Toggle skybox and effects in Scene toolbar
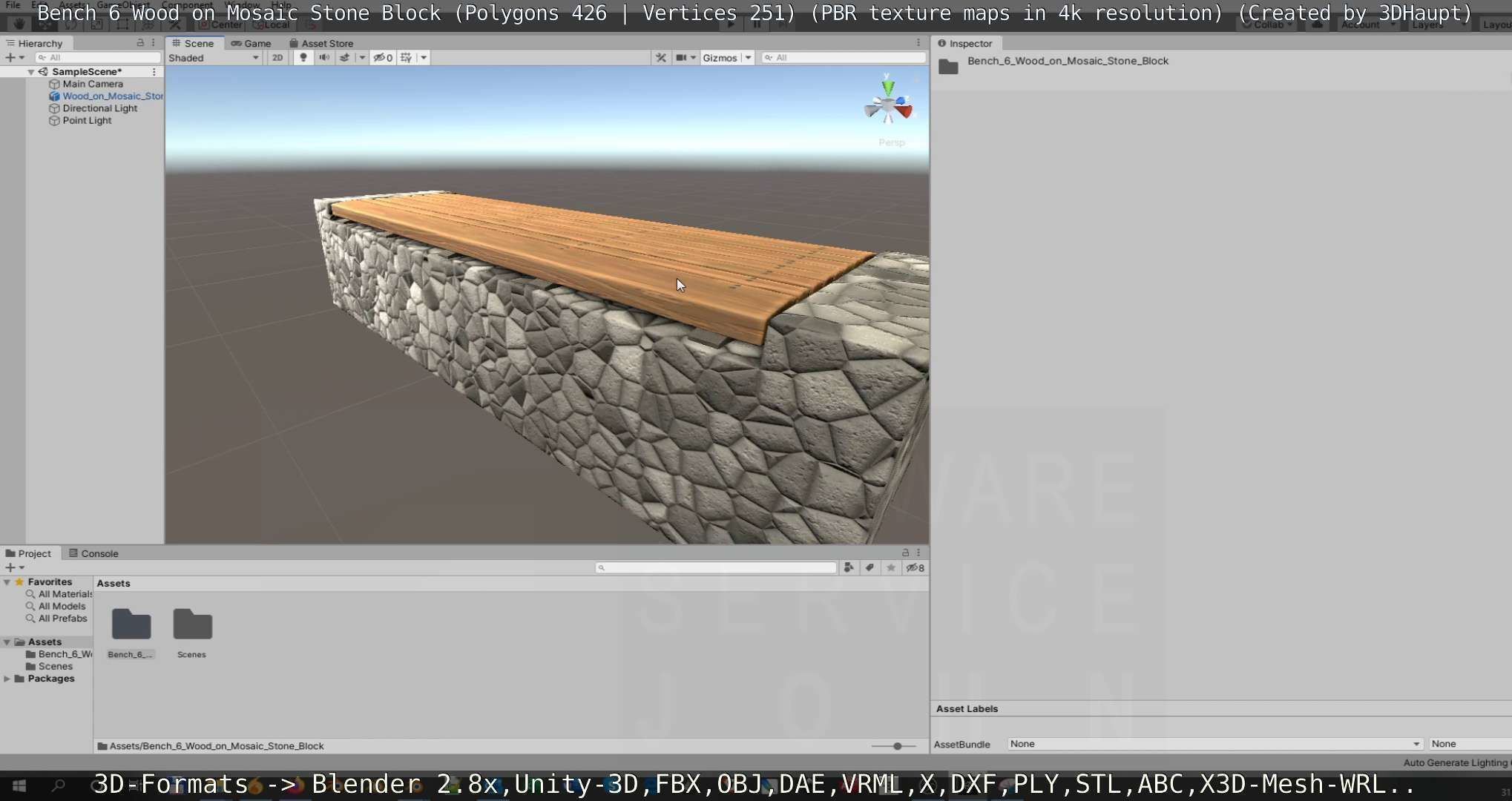Screen dimensions: 1512x801 pyautogui.click(x=345, y=58)
